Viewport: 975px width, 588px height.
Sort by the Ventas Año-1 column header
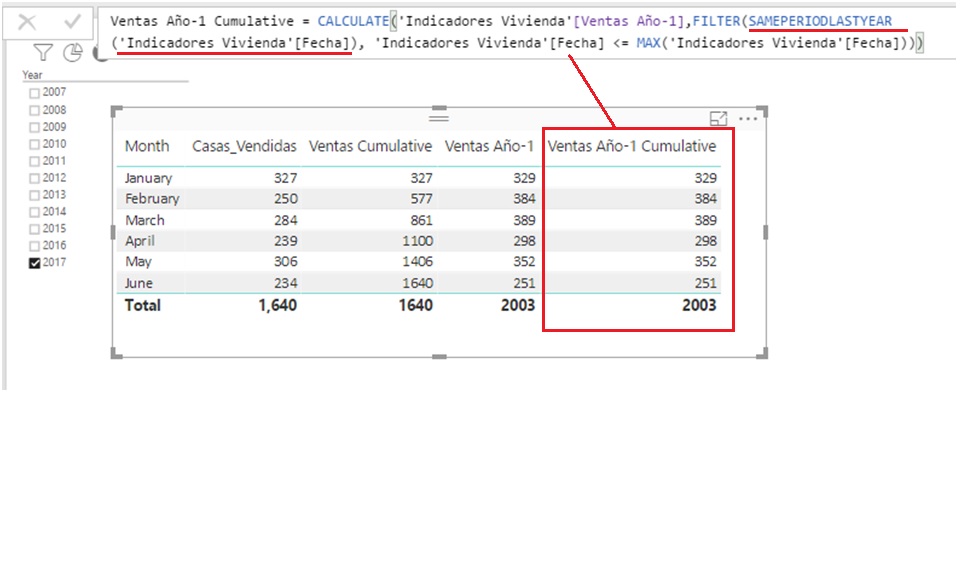point(489,146)
